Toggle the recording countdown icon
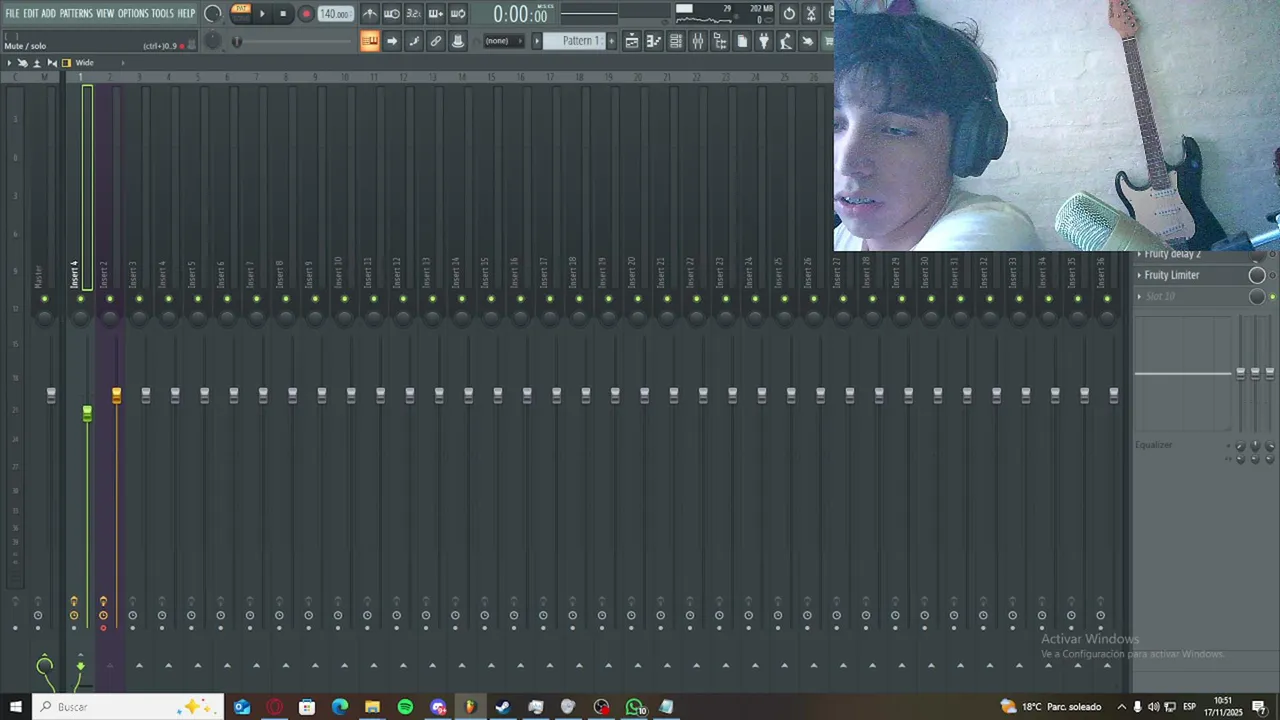Screen dimensions: 1280x720 coord(414,14)
